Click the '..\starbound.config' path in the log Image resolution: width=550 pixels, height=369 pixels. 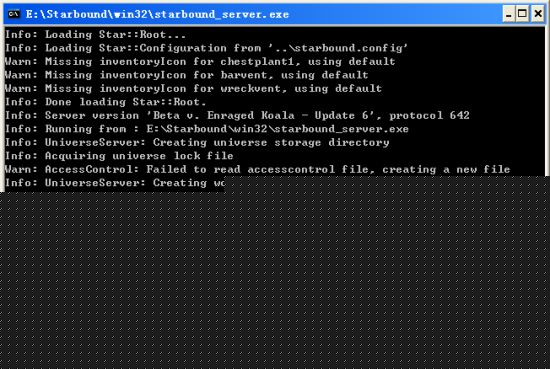click(x=338, y=48)
